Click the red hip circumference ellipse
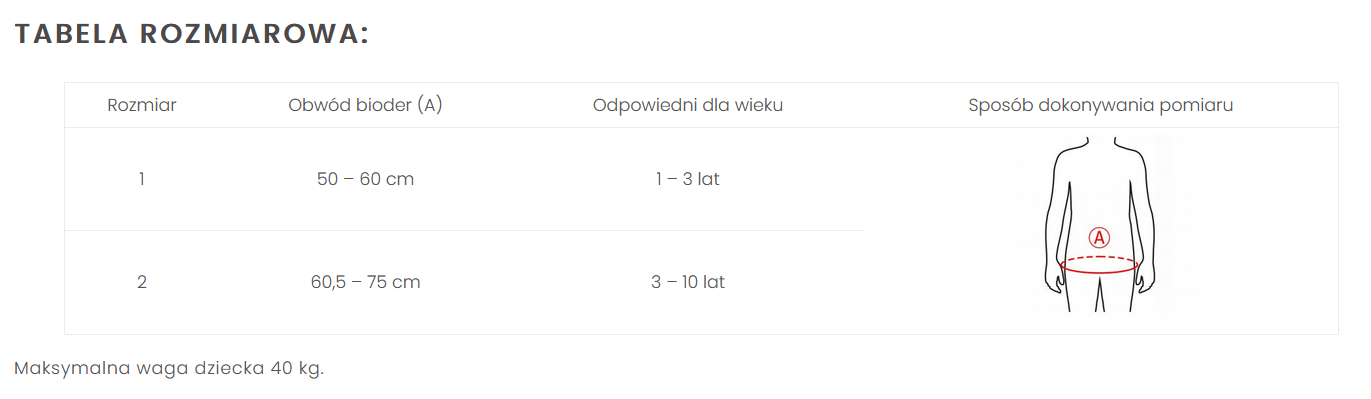 (1099, 265)
